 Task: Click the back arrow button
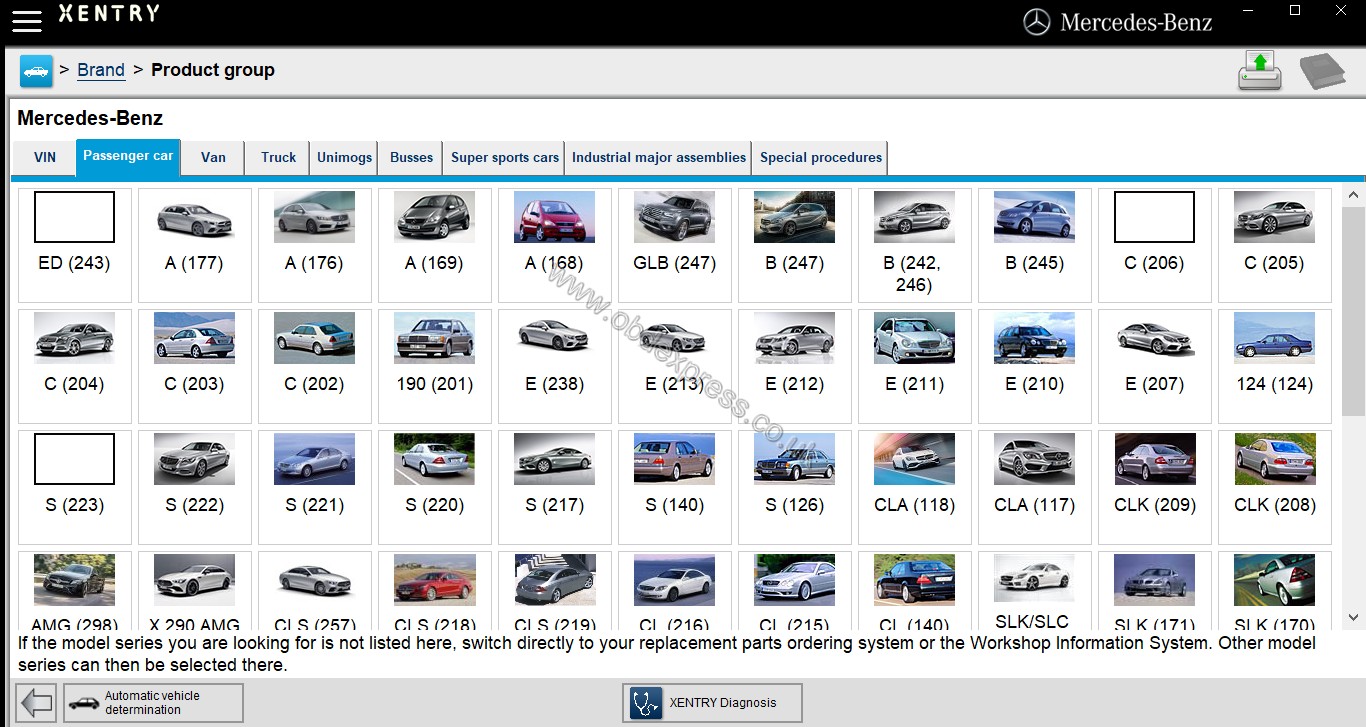click(x=37, y=703)
